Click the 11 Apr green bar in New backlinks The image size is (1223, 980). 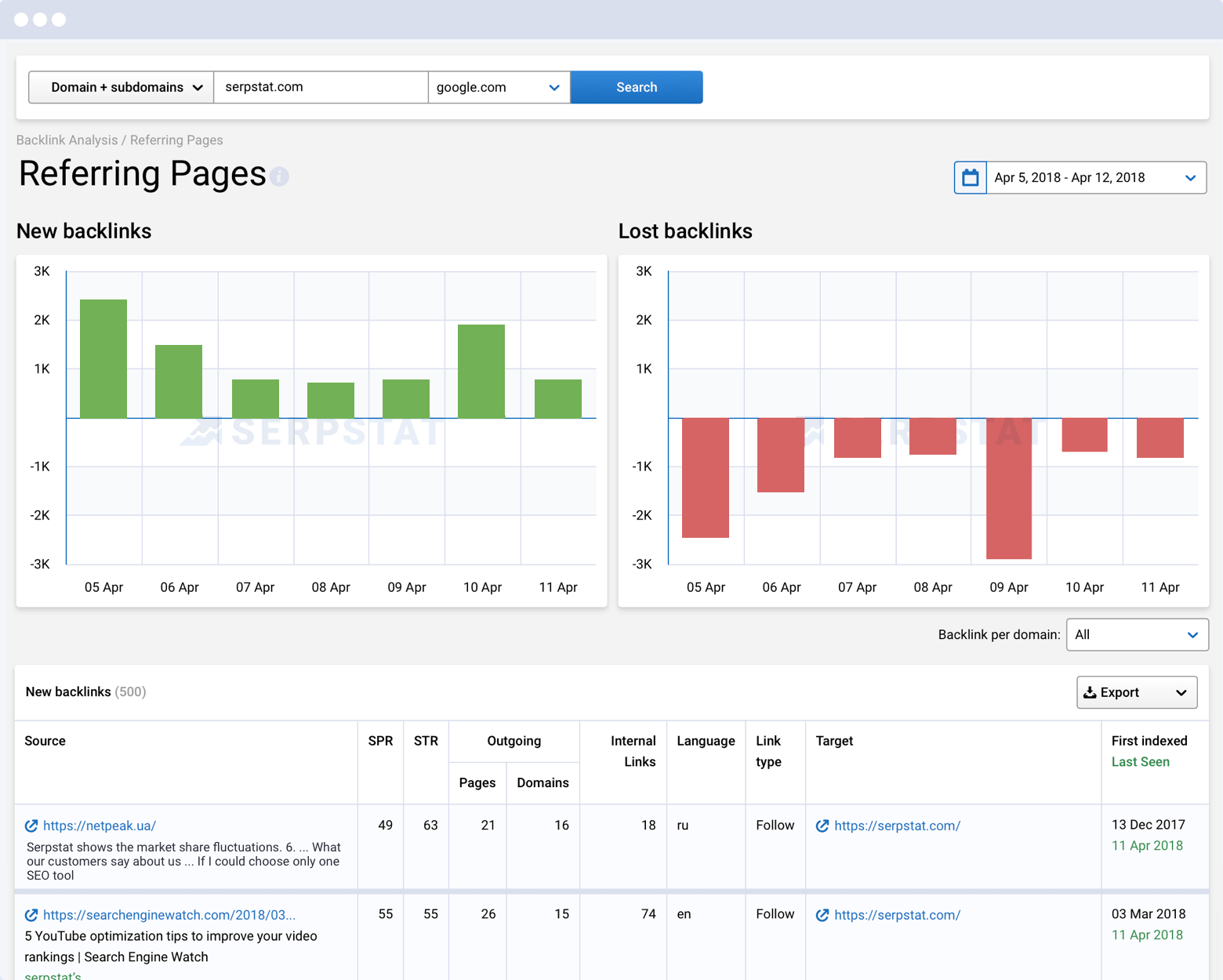558,398
